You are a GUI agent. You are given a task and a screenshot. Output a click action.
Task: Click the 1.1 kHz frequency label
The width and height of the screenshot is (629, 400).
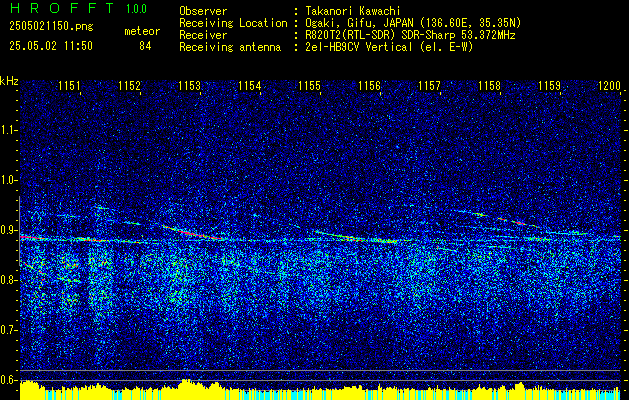7,130
